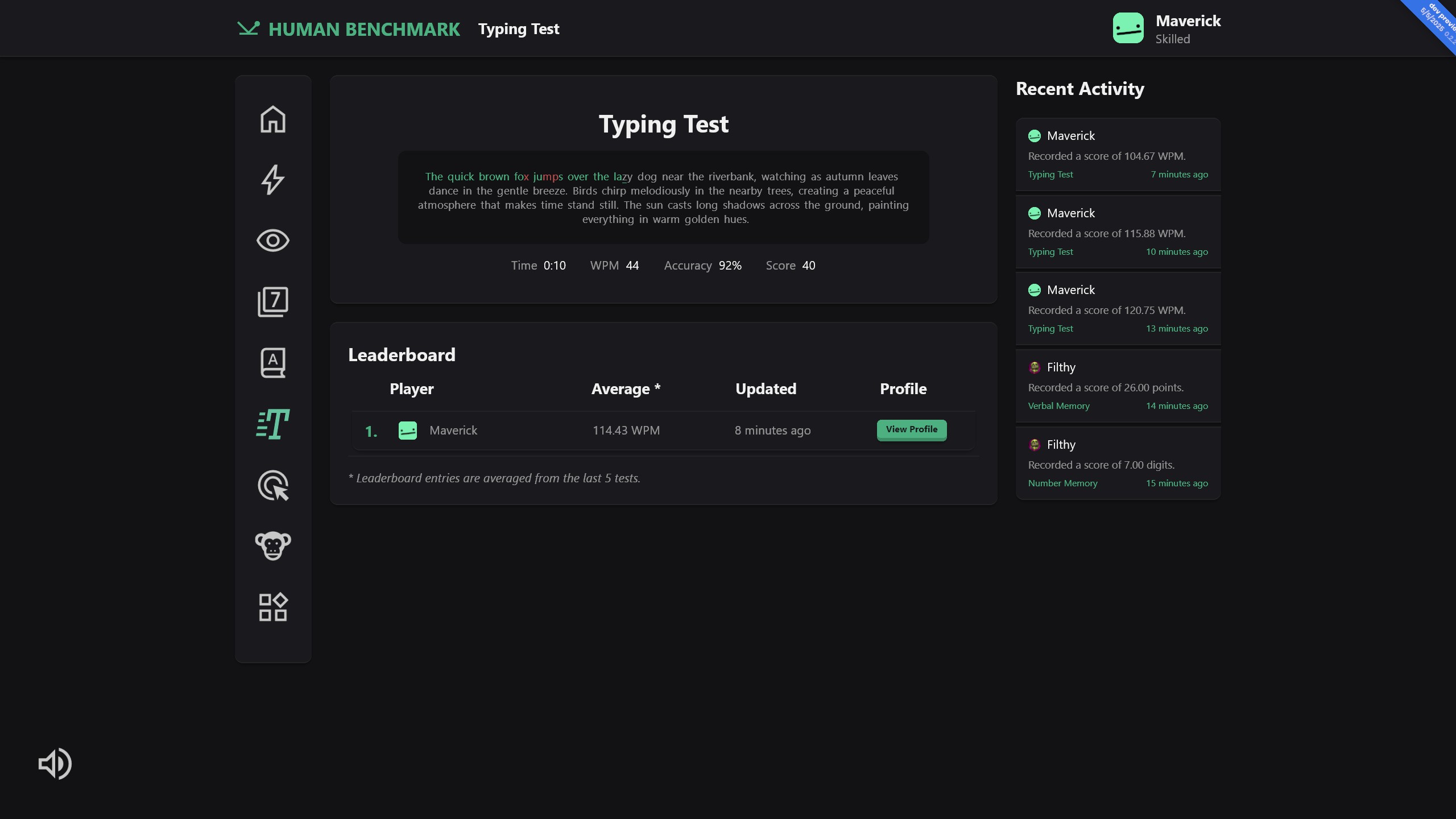Click the 114.43 WPM average value
Screen dimensions: 1456x819
(626, 431)
